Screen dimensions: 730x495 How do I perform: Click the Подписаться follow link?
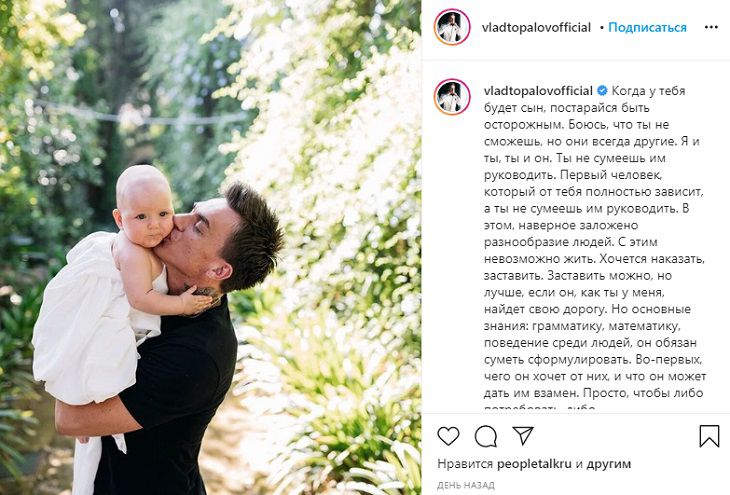pos(647,27)
